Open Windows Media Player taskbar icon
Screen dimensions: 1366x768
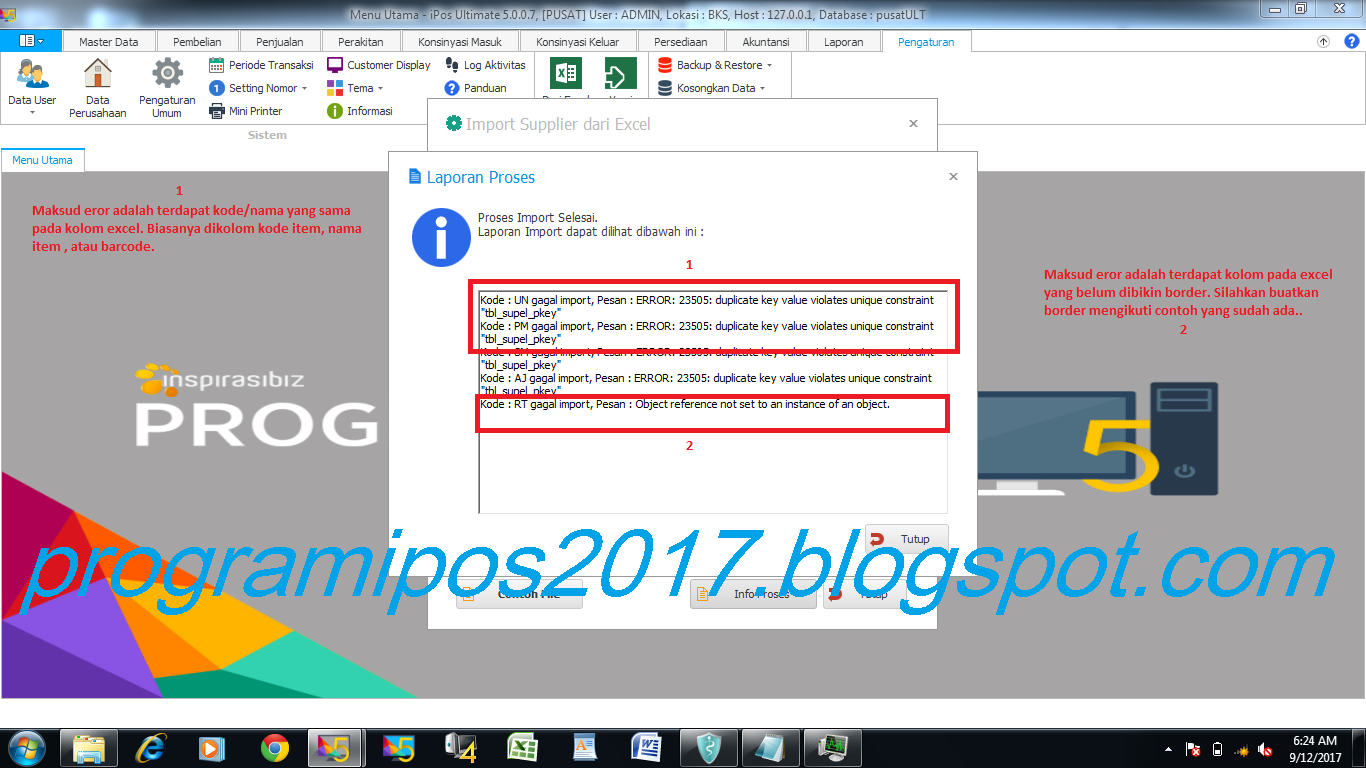tap(213, 748)
